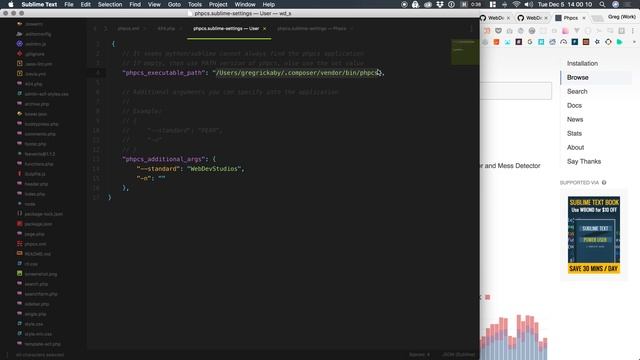The height and width of the screenshot is (360, 640).
Task: Click the code minimap in the editor
Action: (465, 51)
